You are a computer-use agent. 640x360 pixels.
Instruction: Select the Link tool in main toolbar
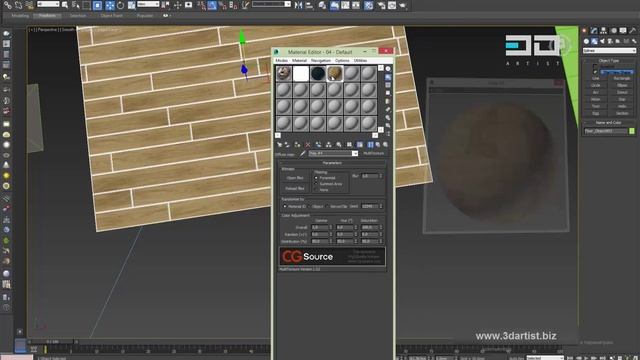point(7,5)
